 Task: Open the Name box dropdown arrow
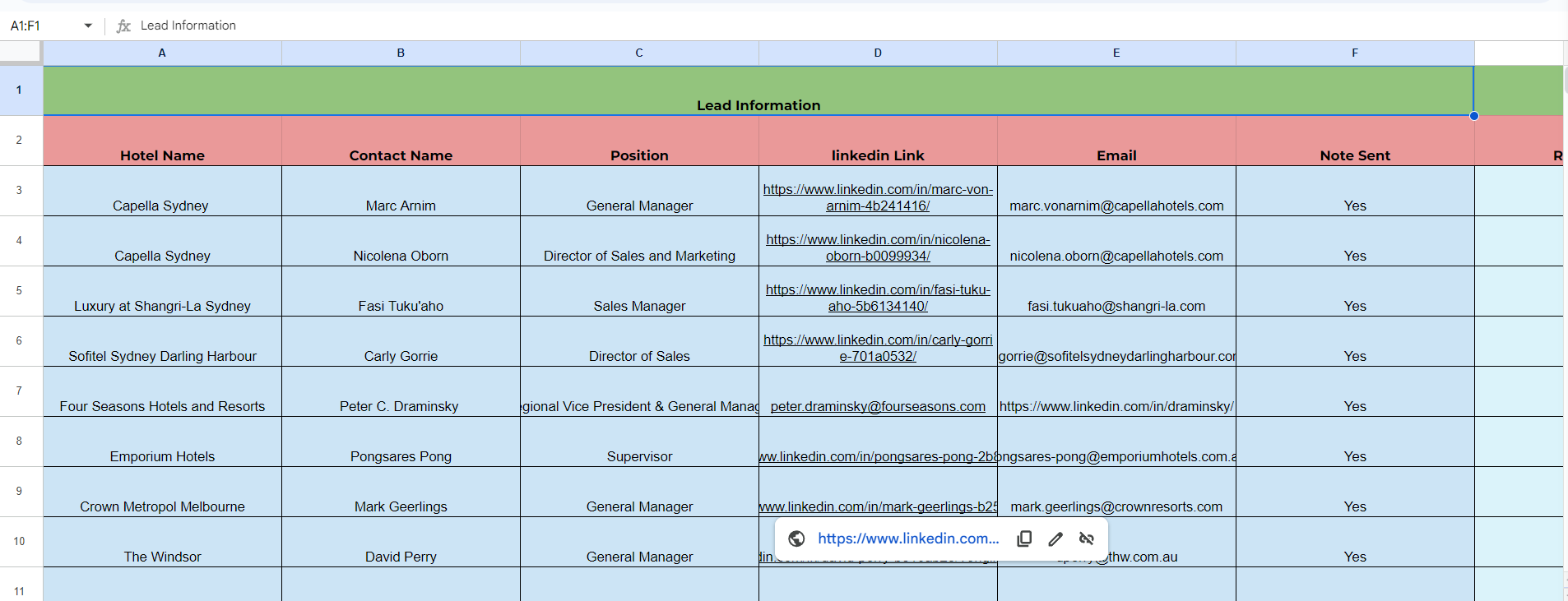tap(88, 25)
